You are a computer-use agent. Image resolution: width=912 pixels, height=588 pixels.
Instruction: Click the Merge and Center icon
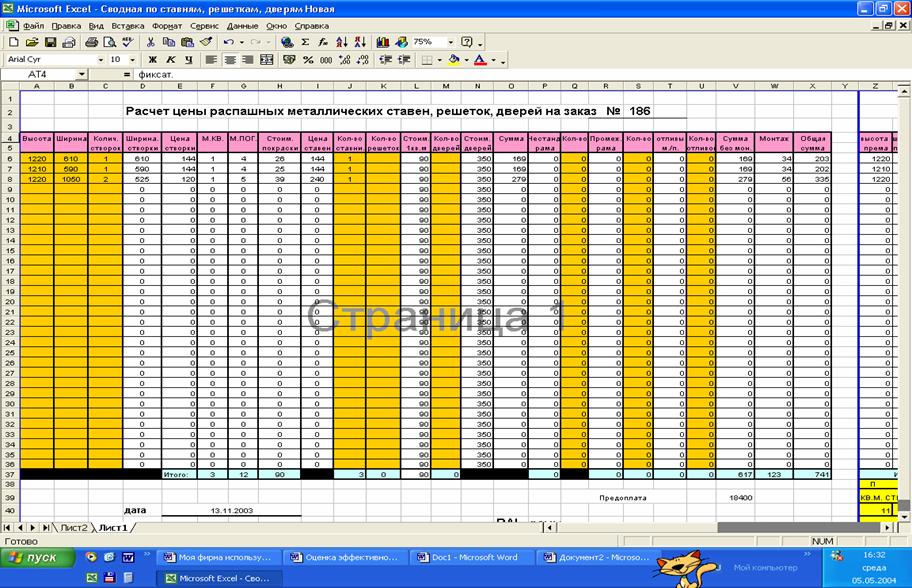tap(267, 60)
